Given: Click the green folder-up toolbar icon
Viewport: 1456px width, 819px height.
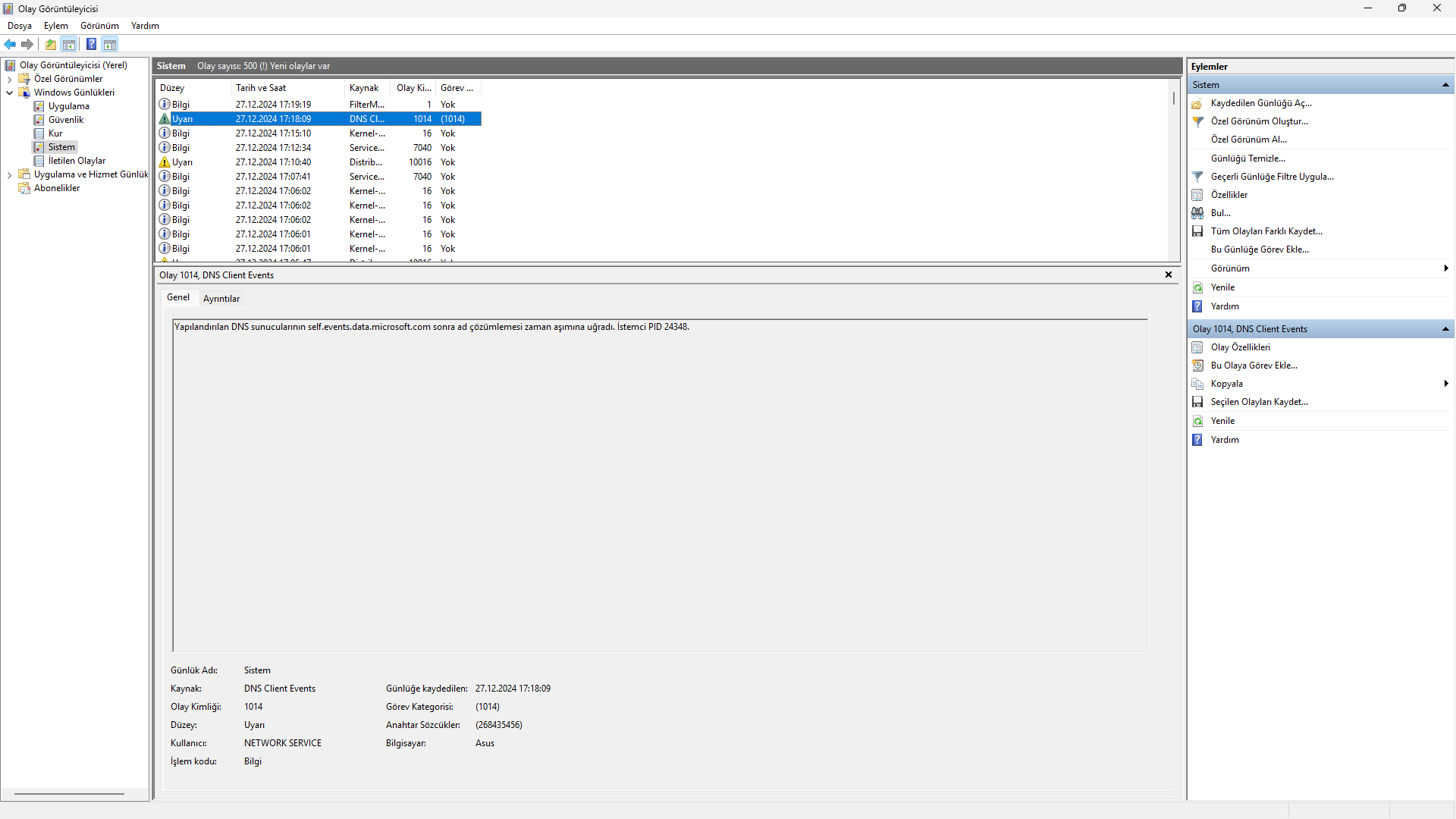Looking at the screenshot, I should click(51, 45).
